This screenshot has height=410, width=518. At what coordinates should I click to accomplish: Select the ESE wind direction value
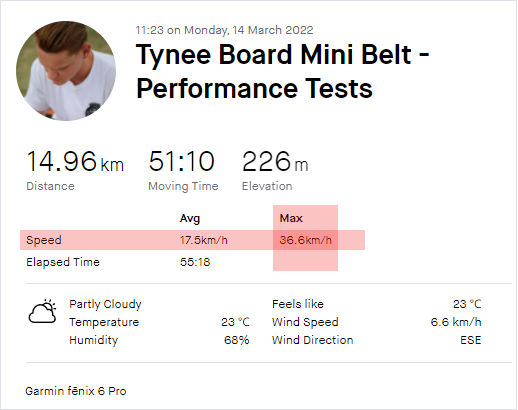(x=471, y=340)
